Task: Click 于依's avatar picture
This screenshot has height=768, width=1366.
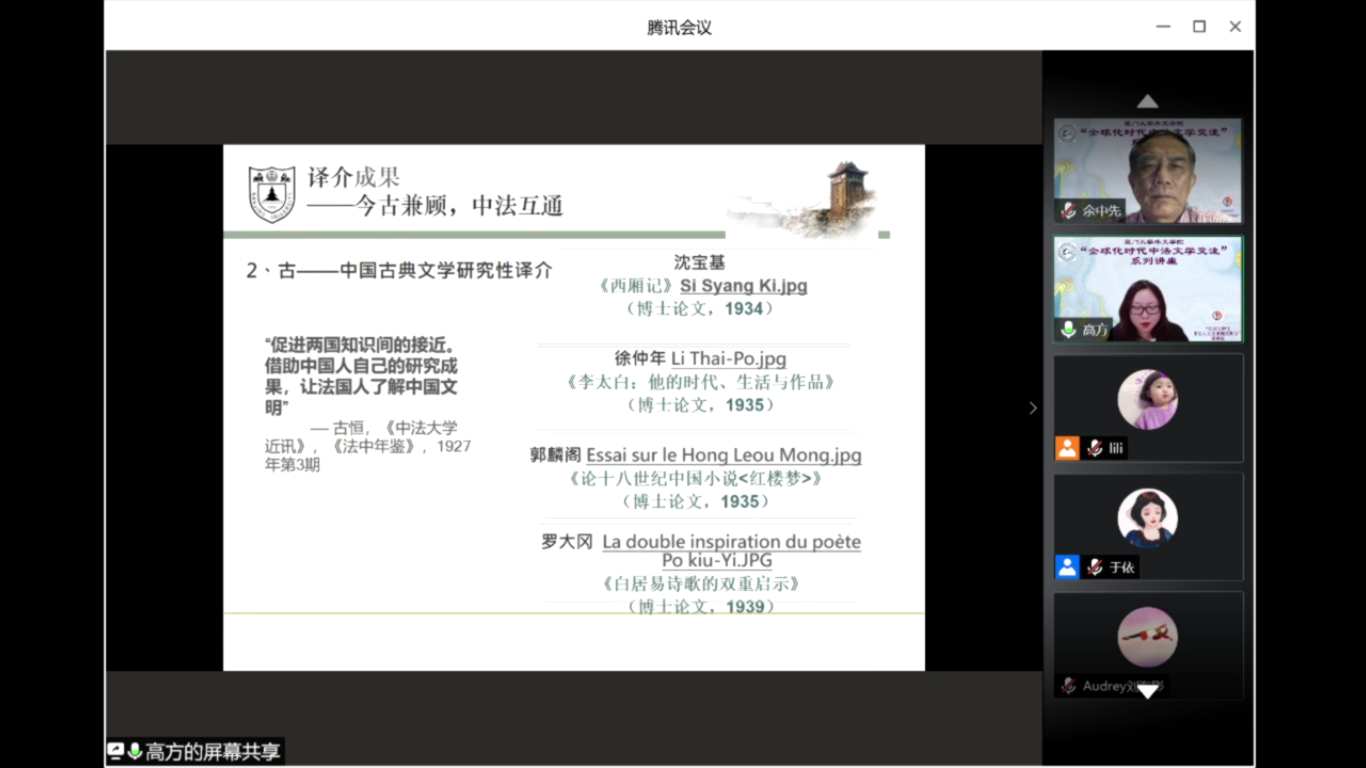Action: (x=1147, y=518)
